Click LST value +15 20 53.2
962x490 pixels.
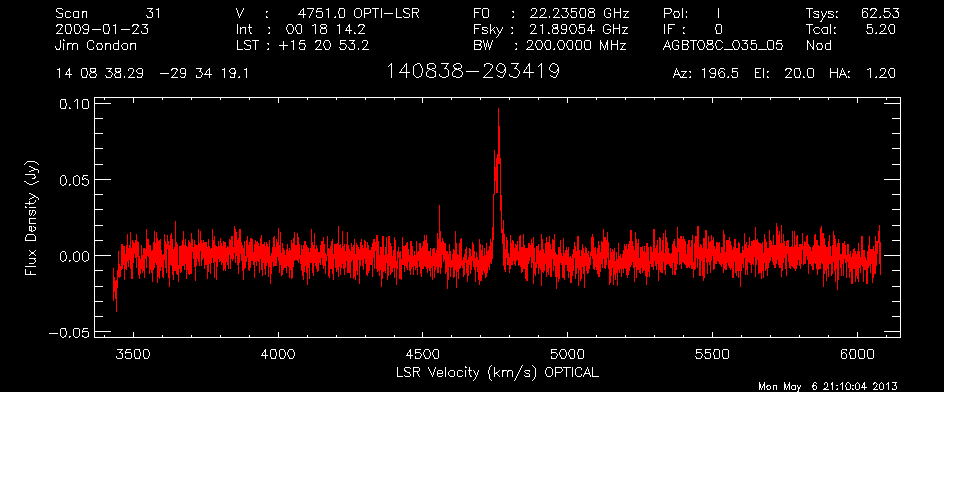coord(323,45)
